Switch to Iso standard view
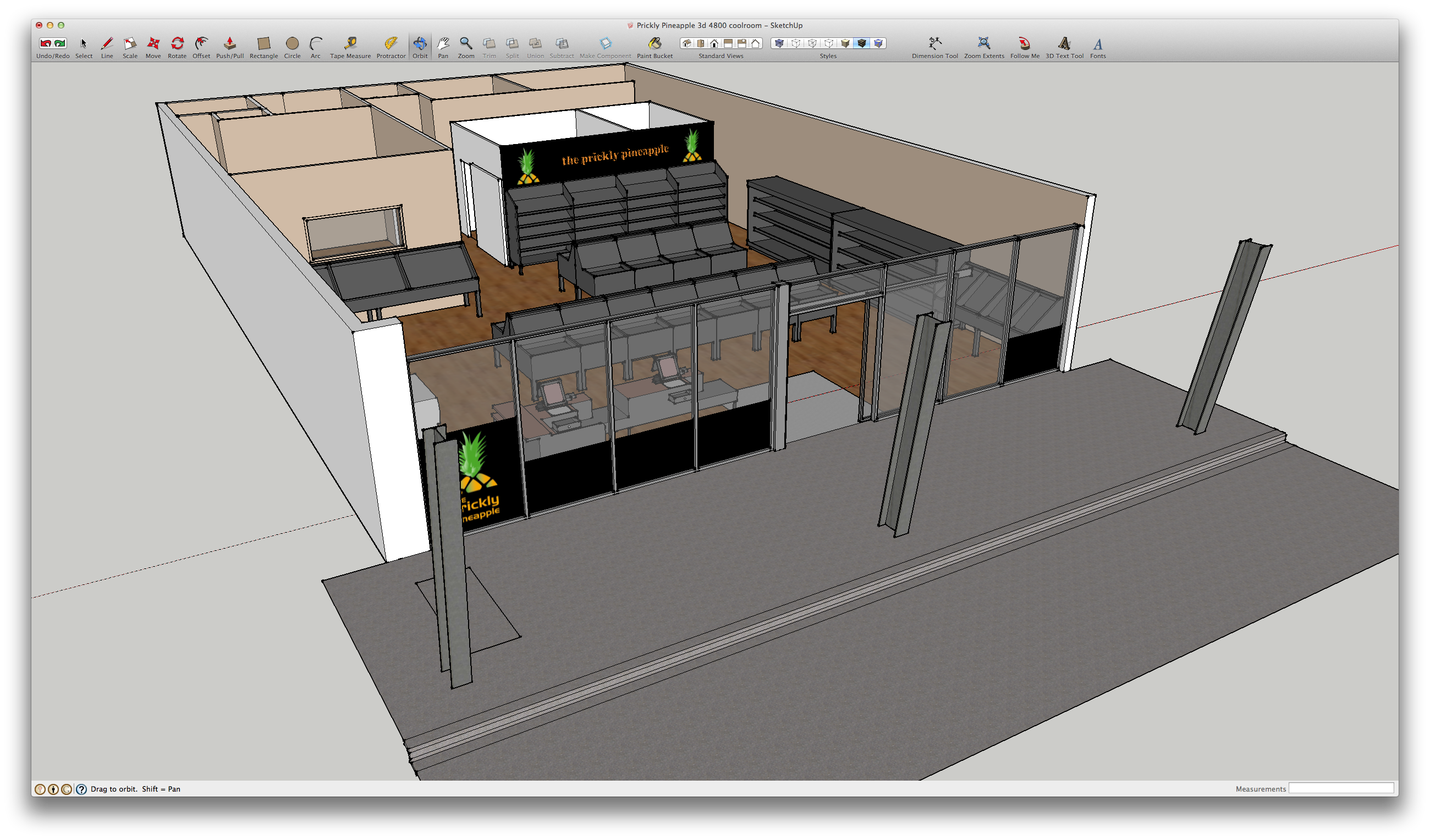The image size is (1430, 840). tap(686, 43)
